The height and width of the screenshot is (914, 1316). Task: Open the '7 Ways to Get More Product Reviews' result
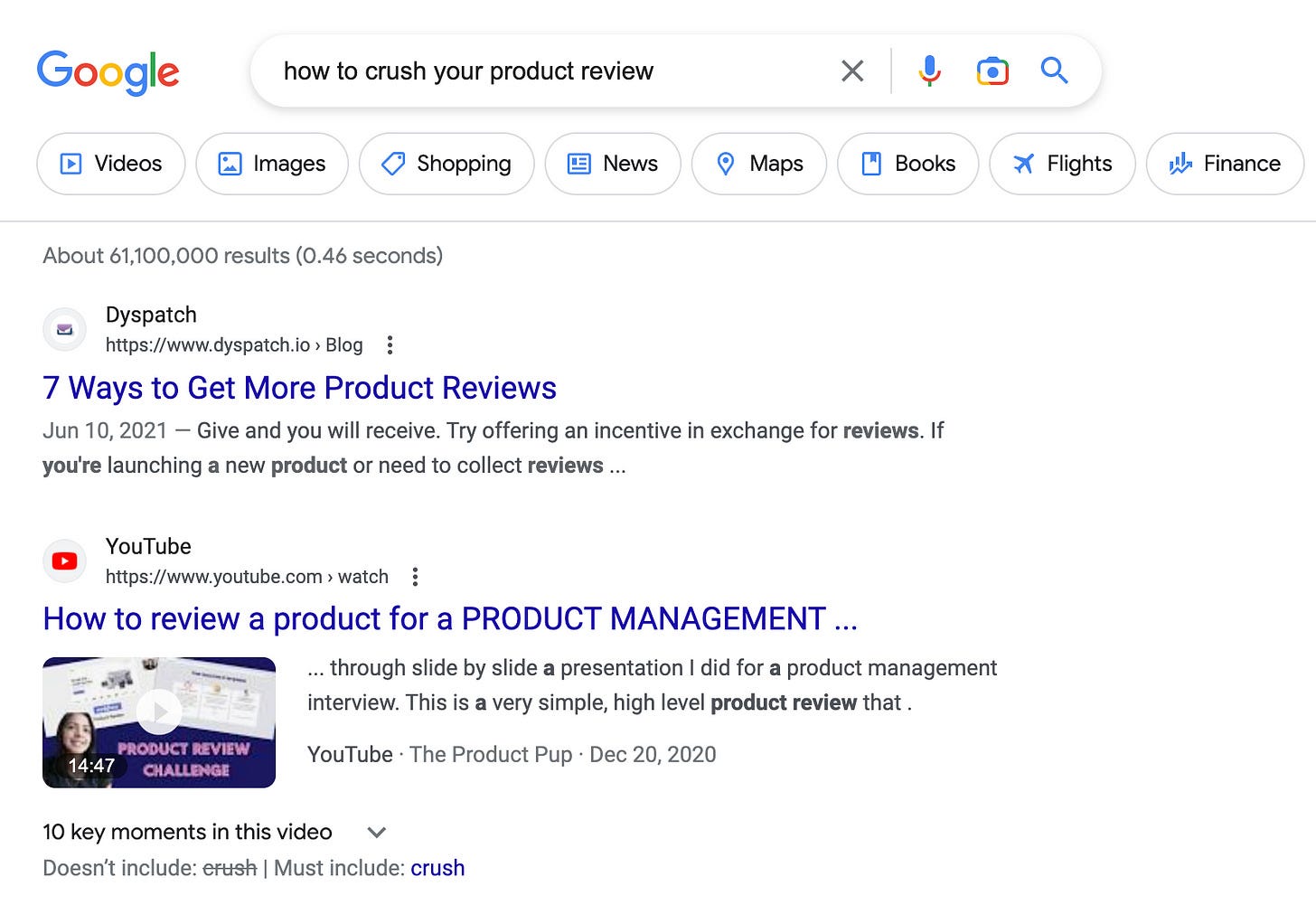coord(299,388)
